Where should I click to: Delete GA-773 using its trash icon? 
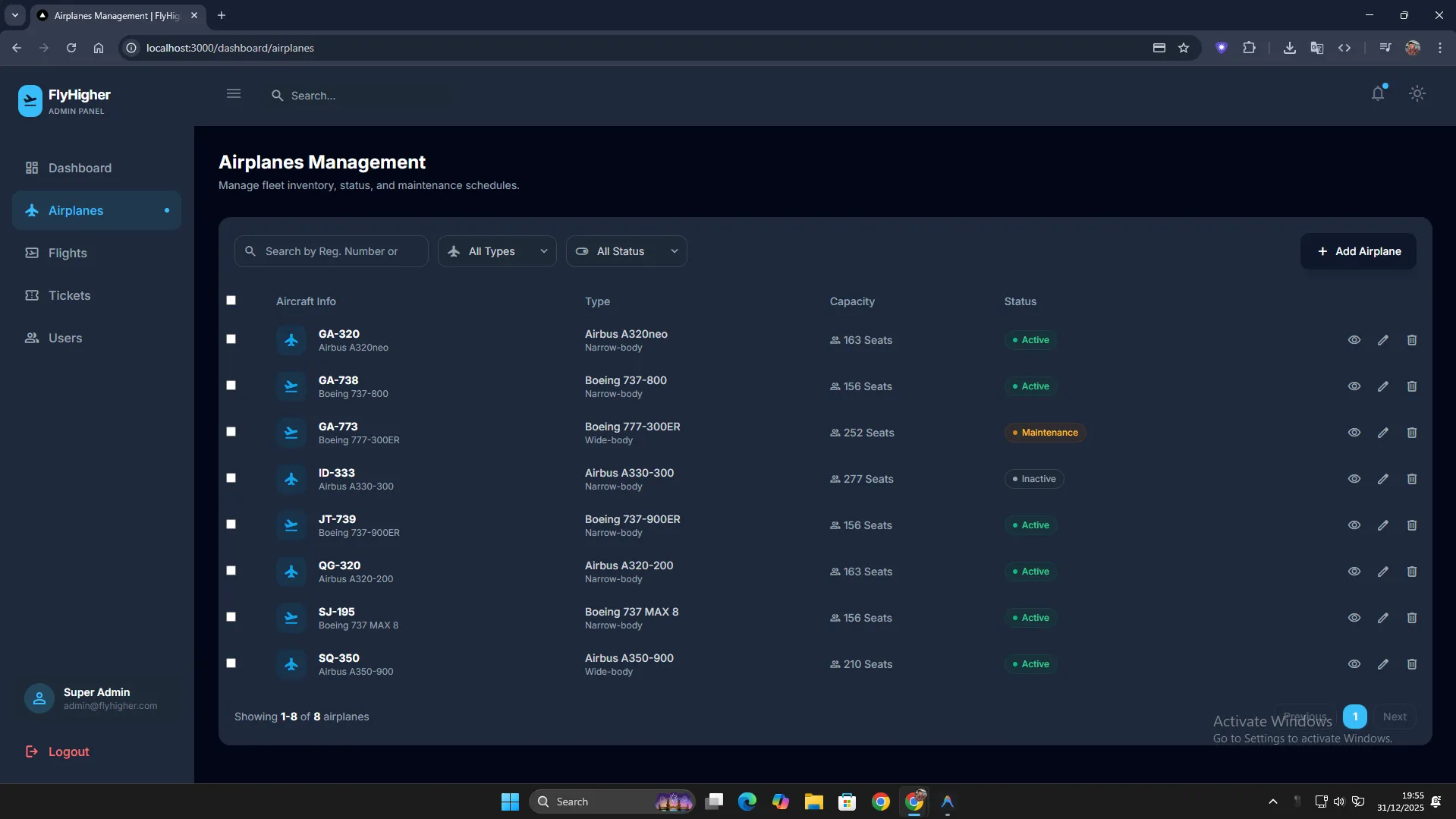tap(1411, 433)
